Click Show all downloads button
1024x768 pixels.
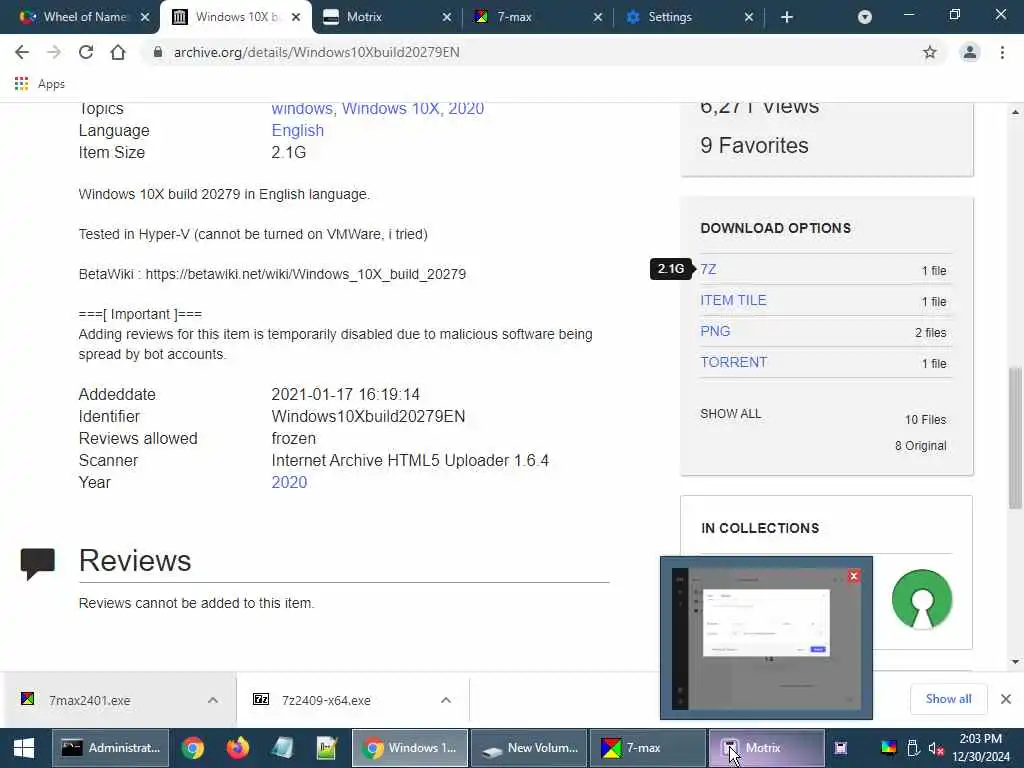(948, 699)
